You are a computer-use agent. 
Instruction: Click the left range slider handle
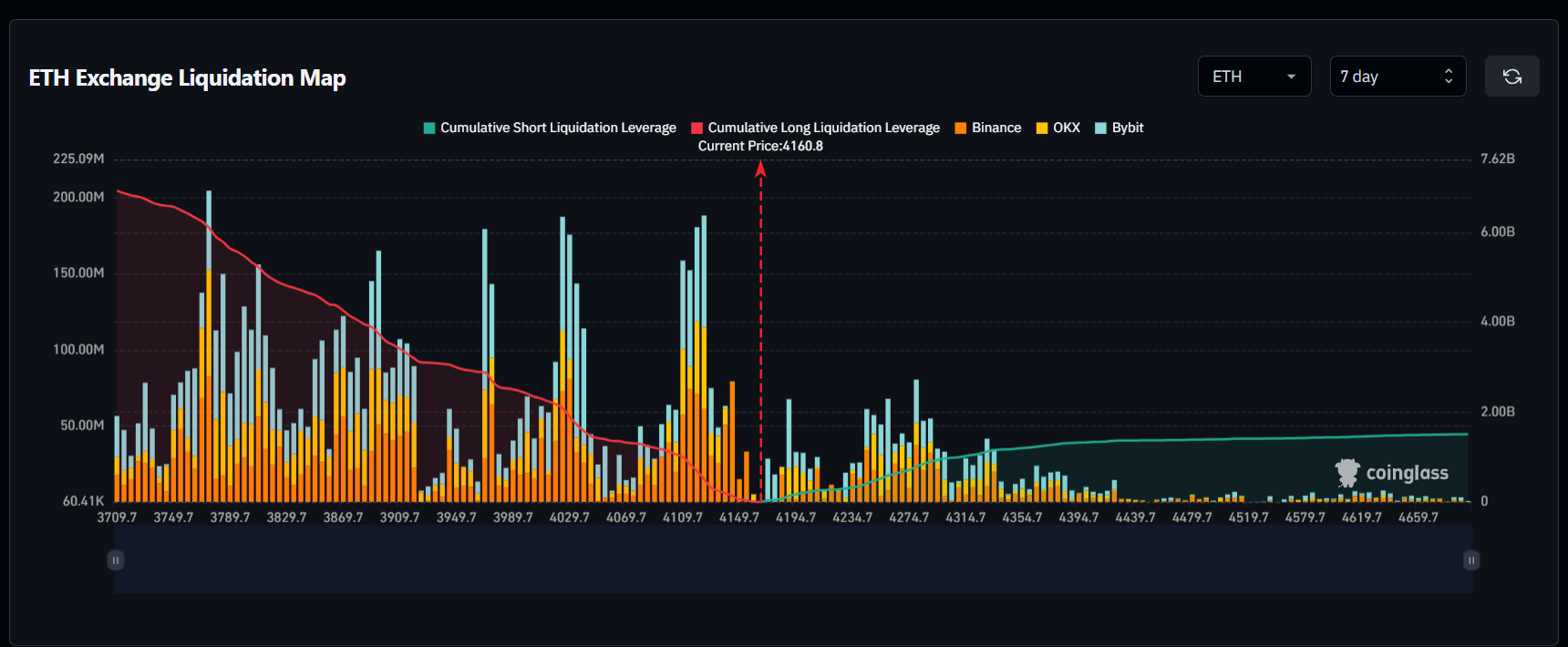coord(116,560)
